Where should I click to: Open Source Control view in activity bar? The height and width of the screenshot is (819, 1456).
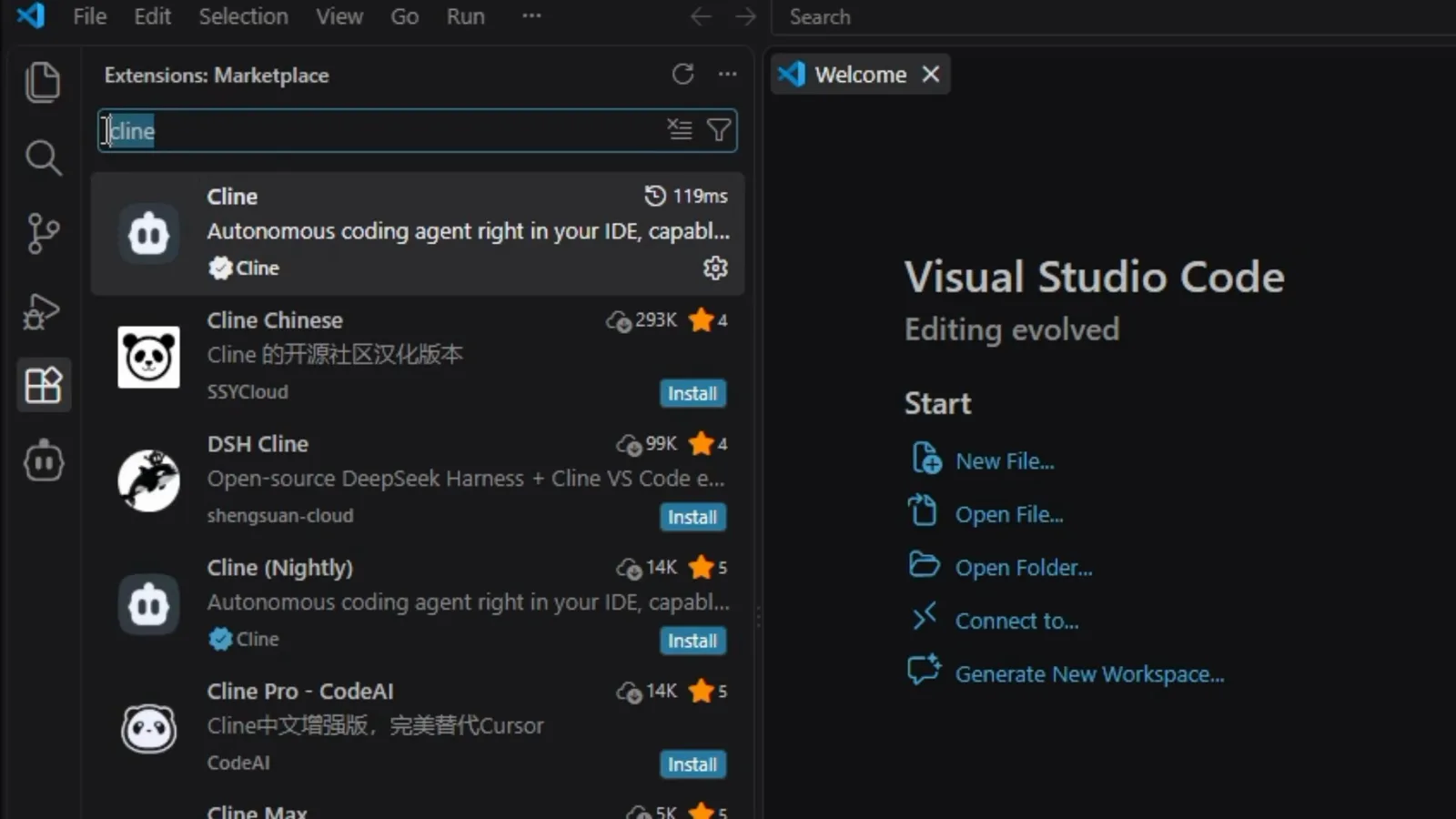tap(43, 233)
